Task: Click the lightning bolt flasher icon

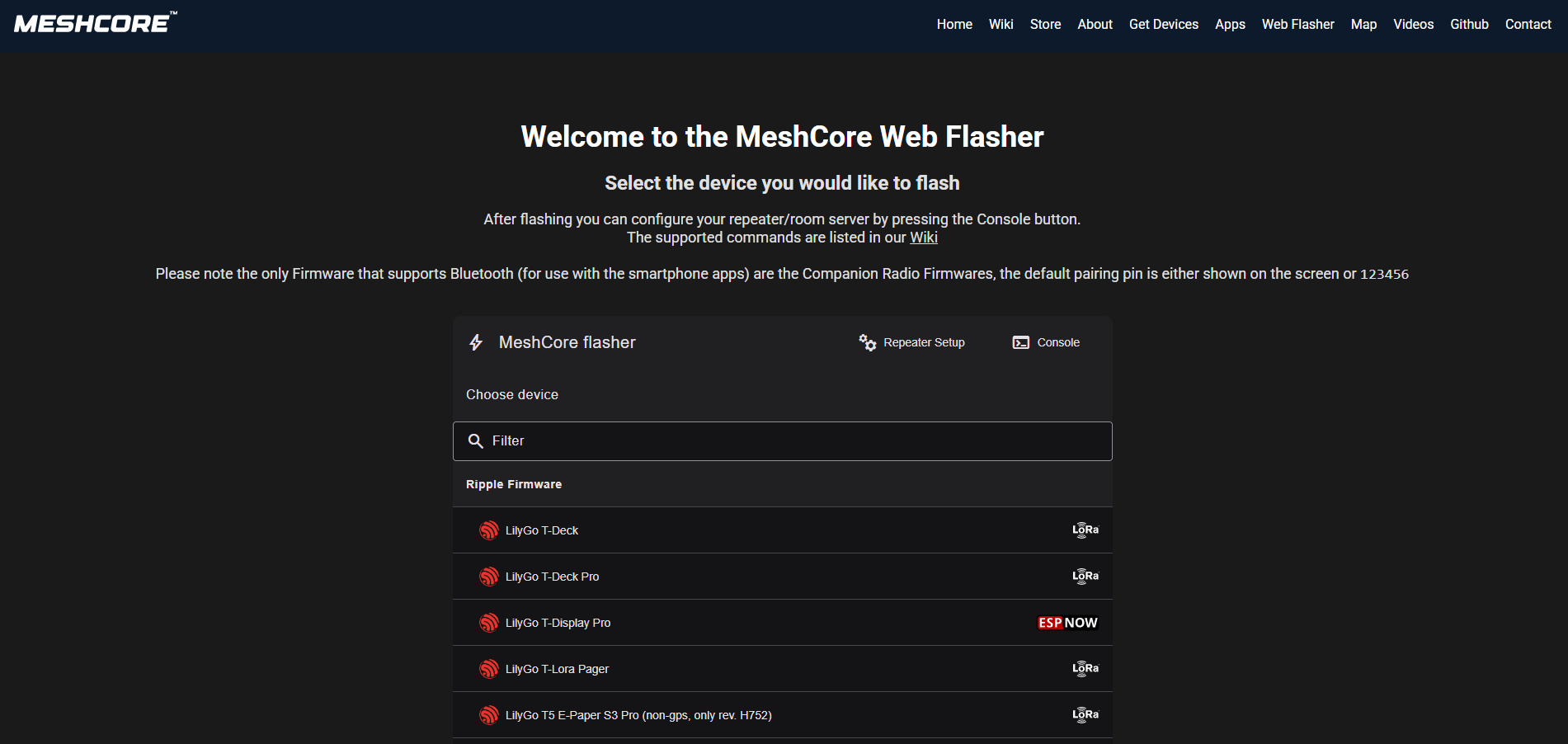Action: tap(476, 342)
